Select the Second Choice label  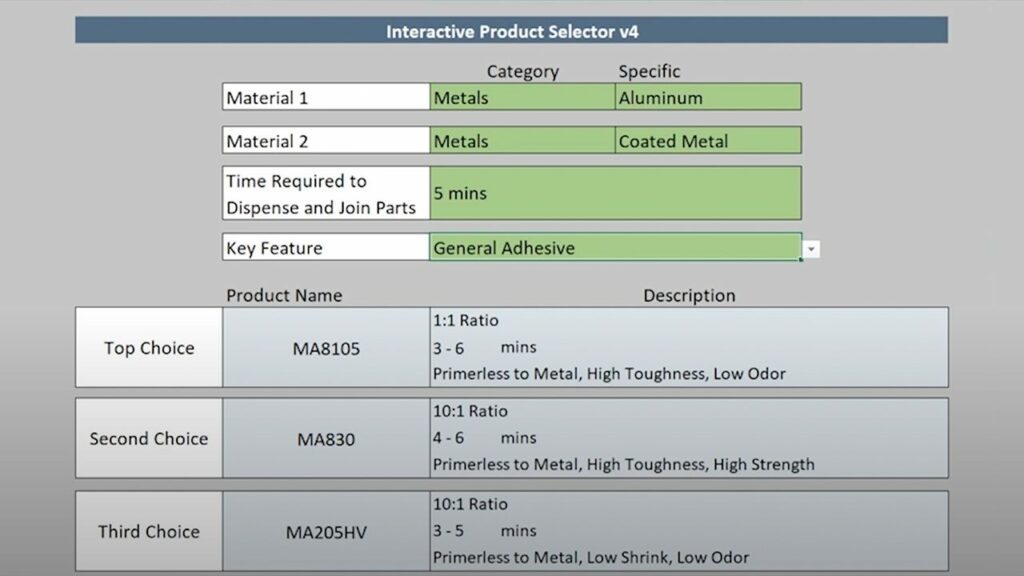pyautogui.click(x=148, y=438)
